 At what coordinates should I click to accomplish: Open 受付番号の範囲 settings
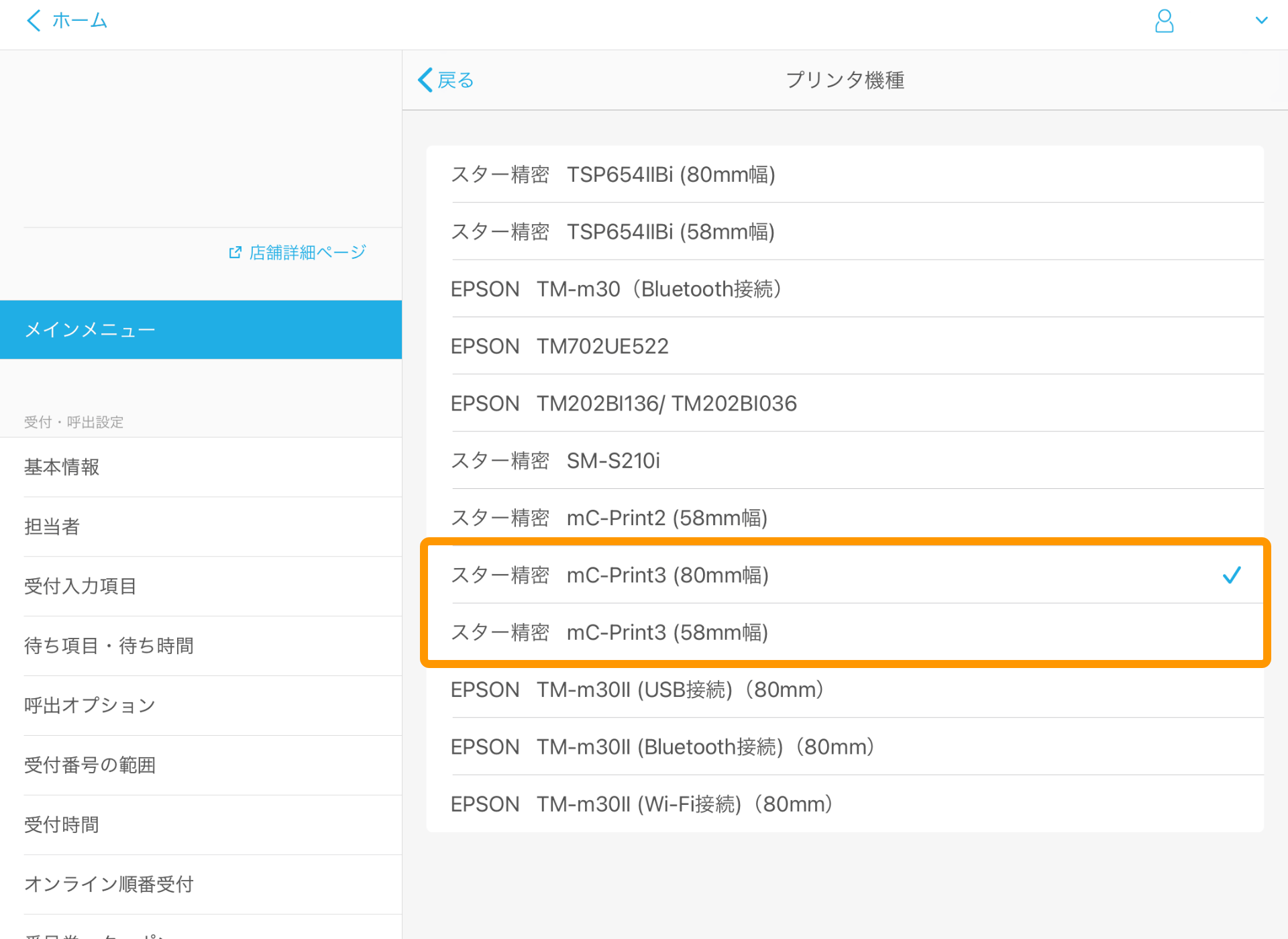201,765
